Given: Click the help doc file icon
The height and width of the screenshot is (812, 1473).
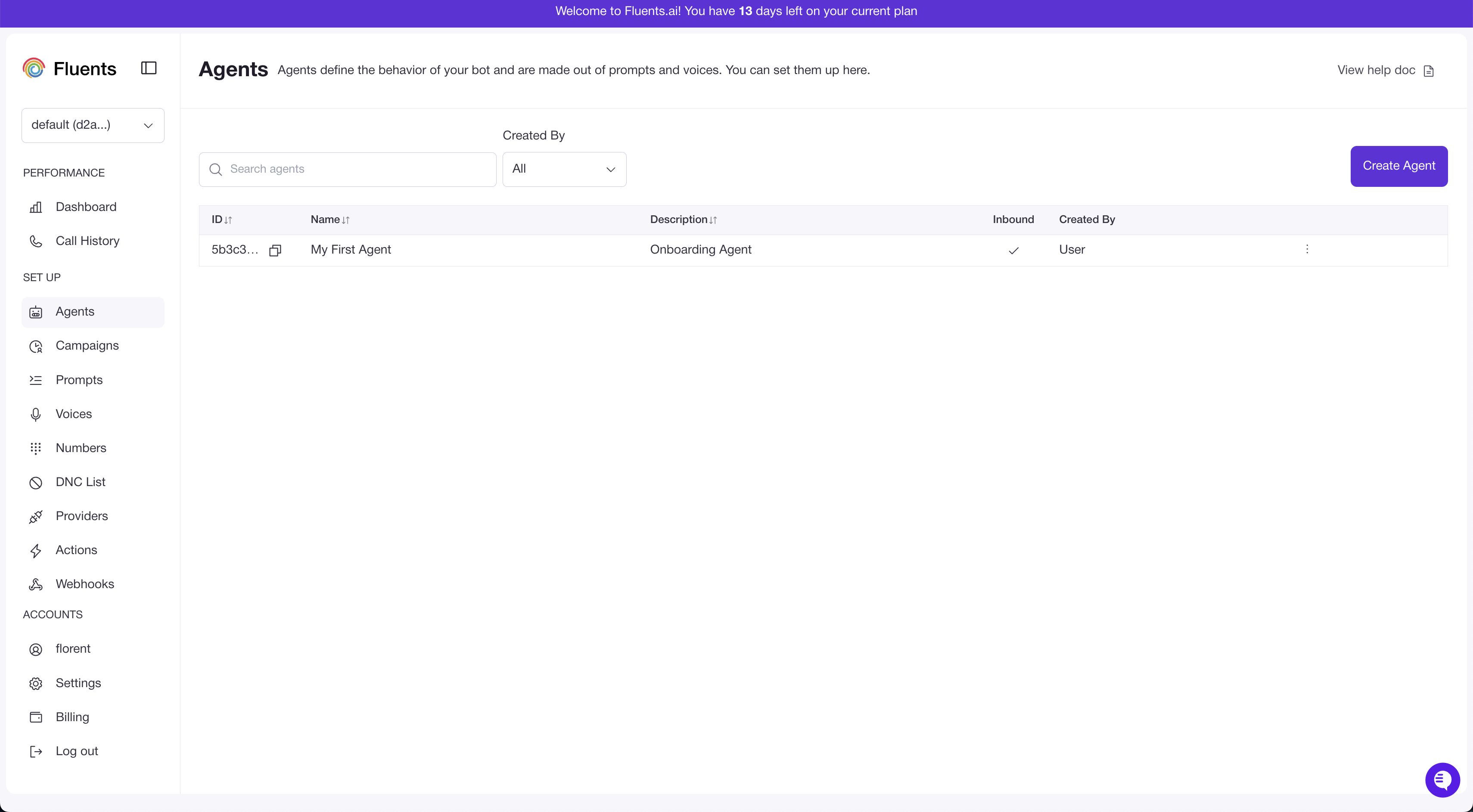Looking at the screenshot, I should 1428,71.
